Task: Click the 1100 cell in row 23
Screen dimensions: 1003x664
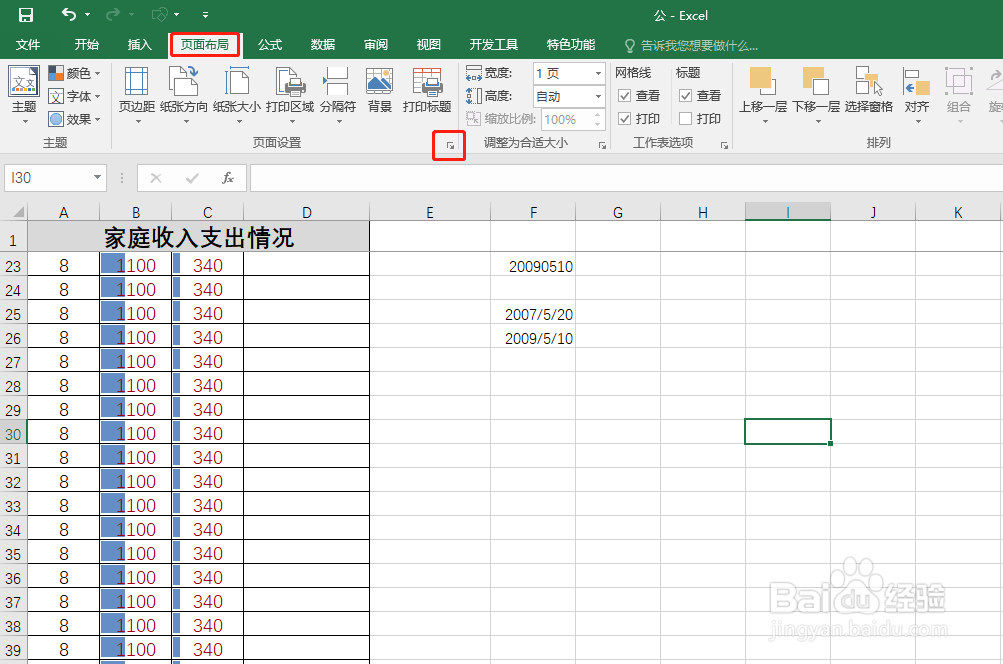Action: coord(136,265)
